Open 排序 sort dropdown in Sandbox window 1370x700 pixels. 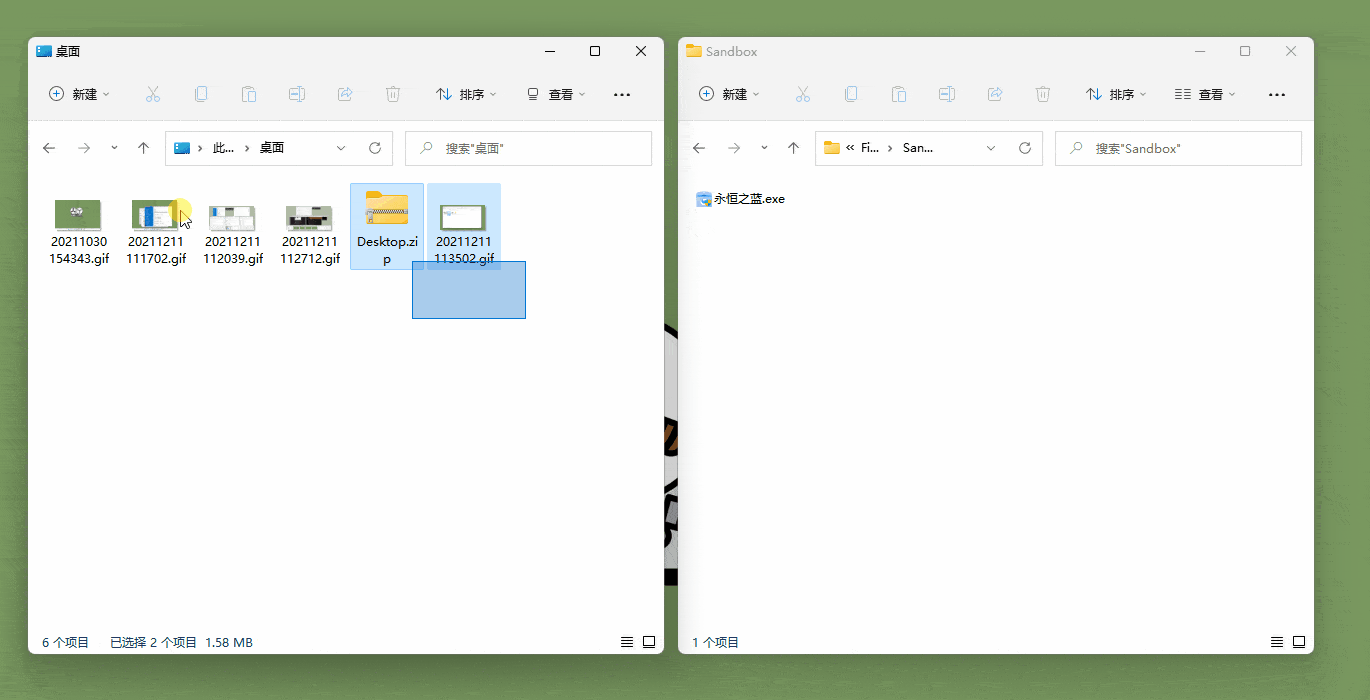click(1116, 94)
